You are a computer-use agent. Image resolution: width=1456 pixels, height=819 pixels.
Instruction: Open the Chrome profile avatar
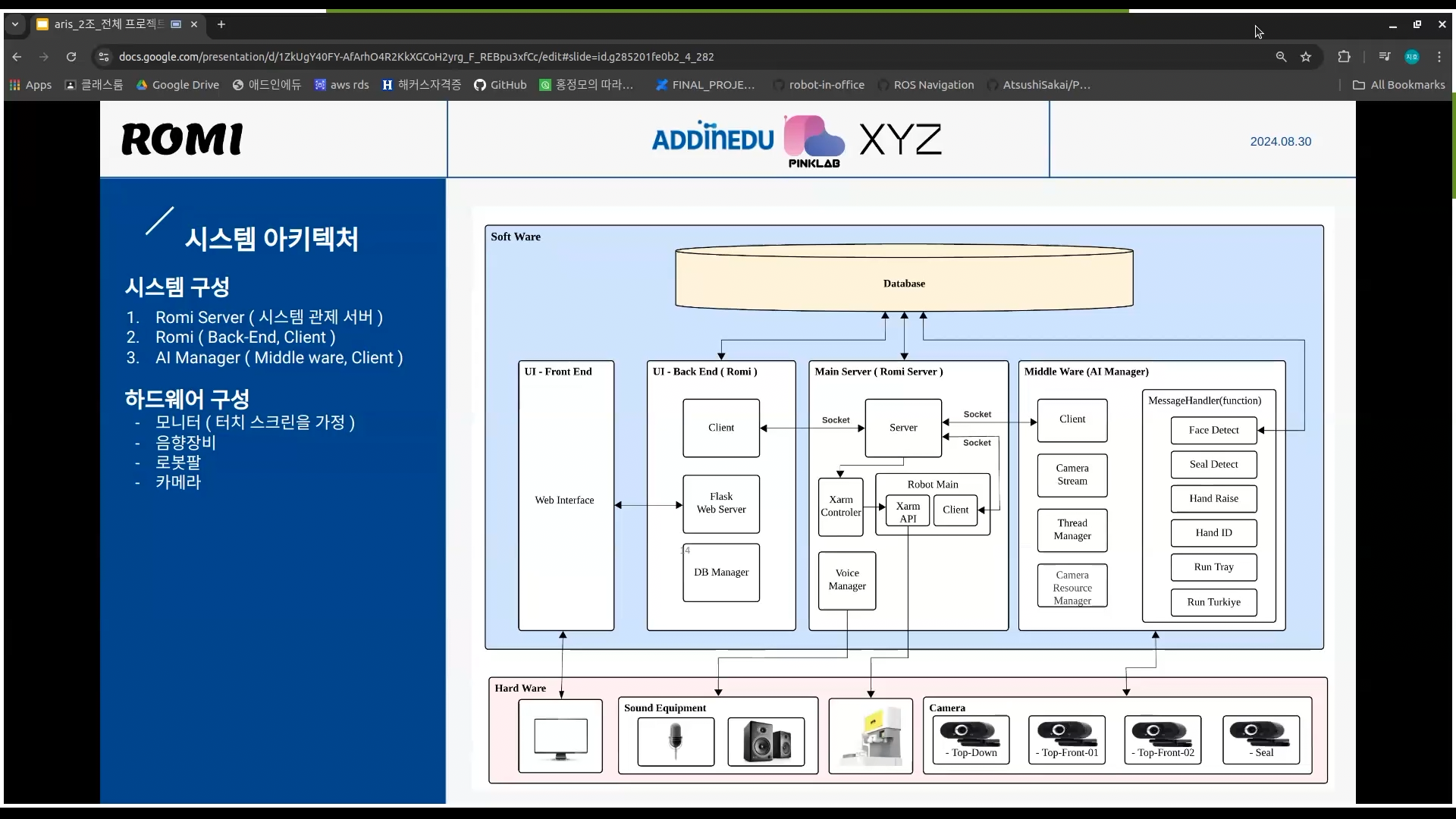coord(1411,57)
